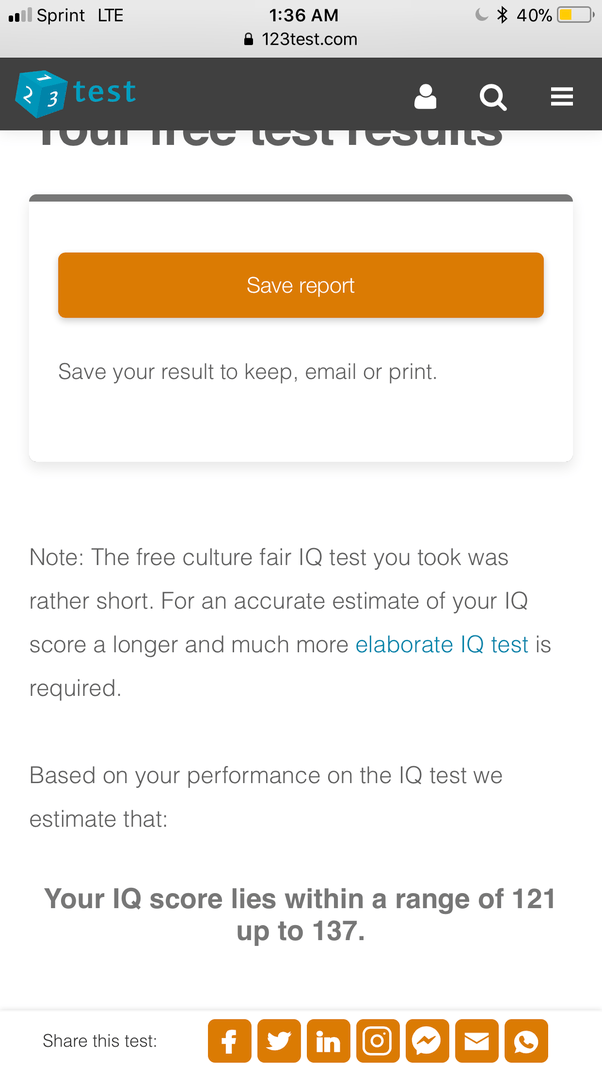The width and height of the screenshot is (602, 1070).
Task: Share this test by email icon
Action: pyautogui.click(x=477, y=1041)
